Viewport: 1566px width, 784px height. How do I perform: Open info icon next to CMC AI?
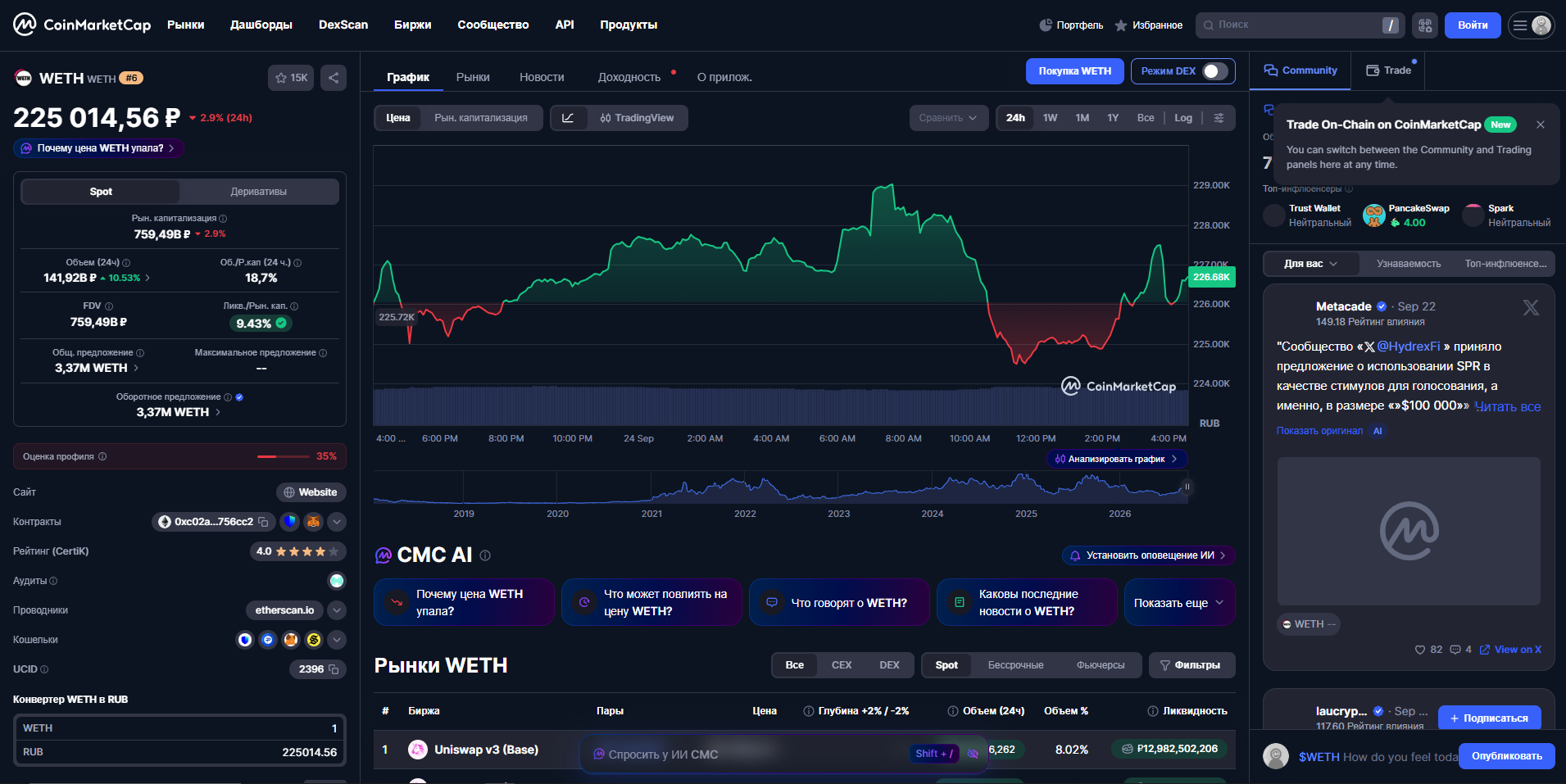click(485, 555)
